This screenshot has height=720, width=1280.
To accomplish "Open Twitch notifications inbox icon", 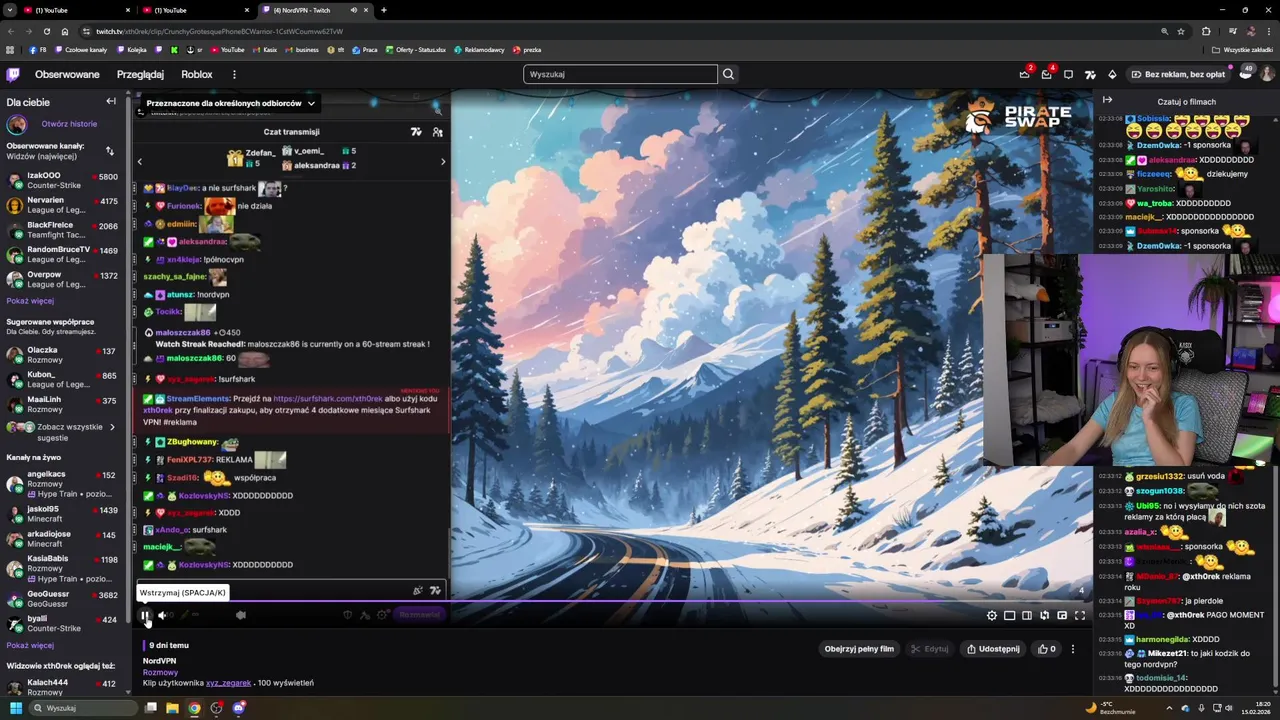I will tap(1046, 74).
